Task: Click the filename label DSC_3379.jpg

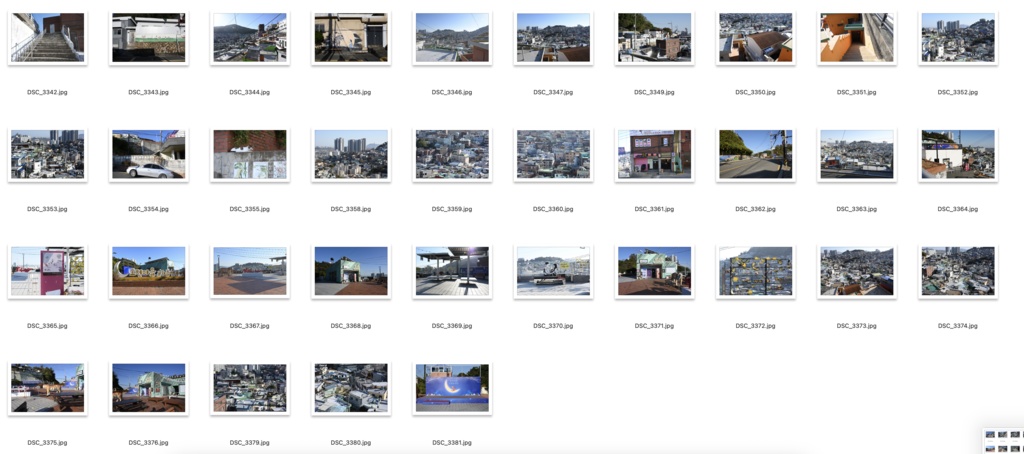Action: tap(249, 442)
